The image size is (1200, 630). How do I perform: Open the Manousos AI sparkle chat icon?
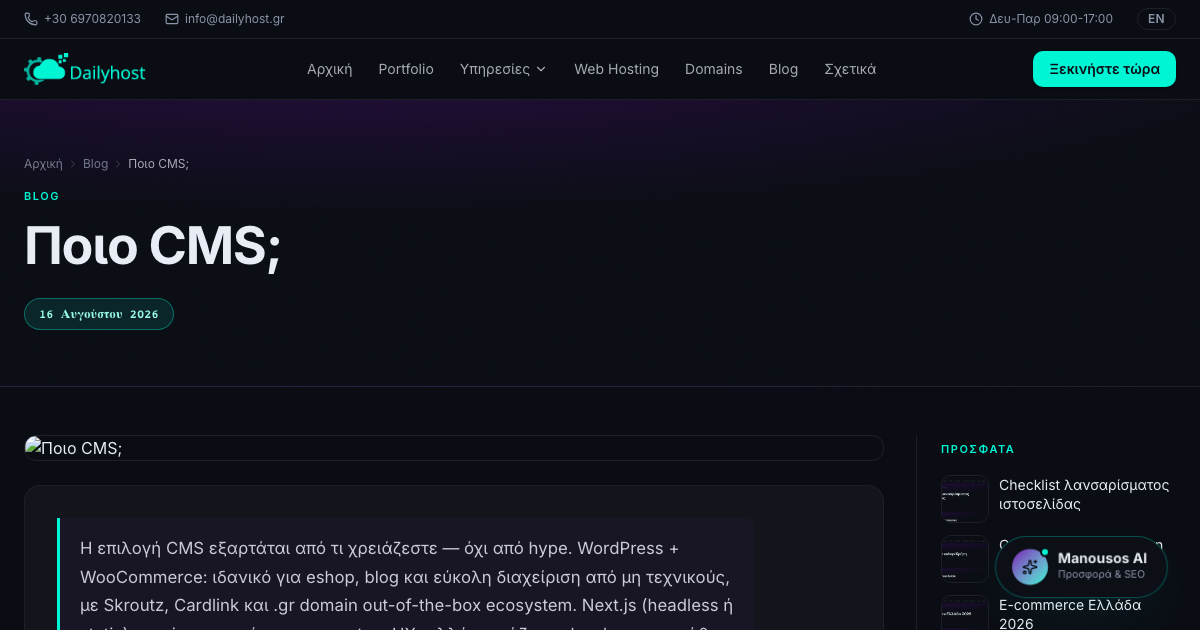click(x=1030, y=566)
